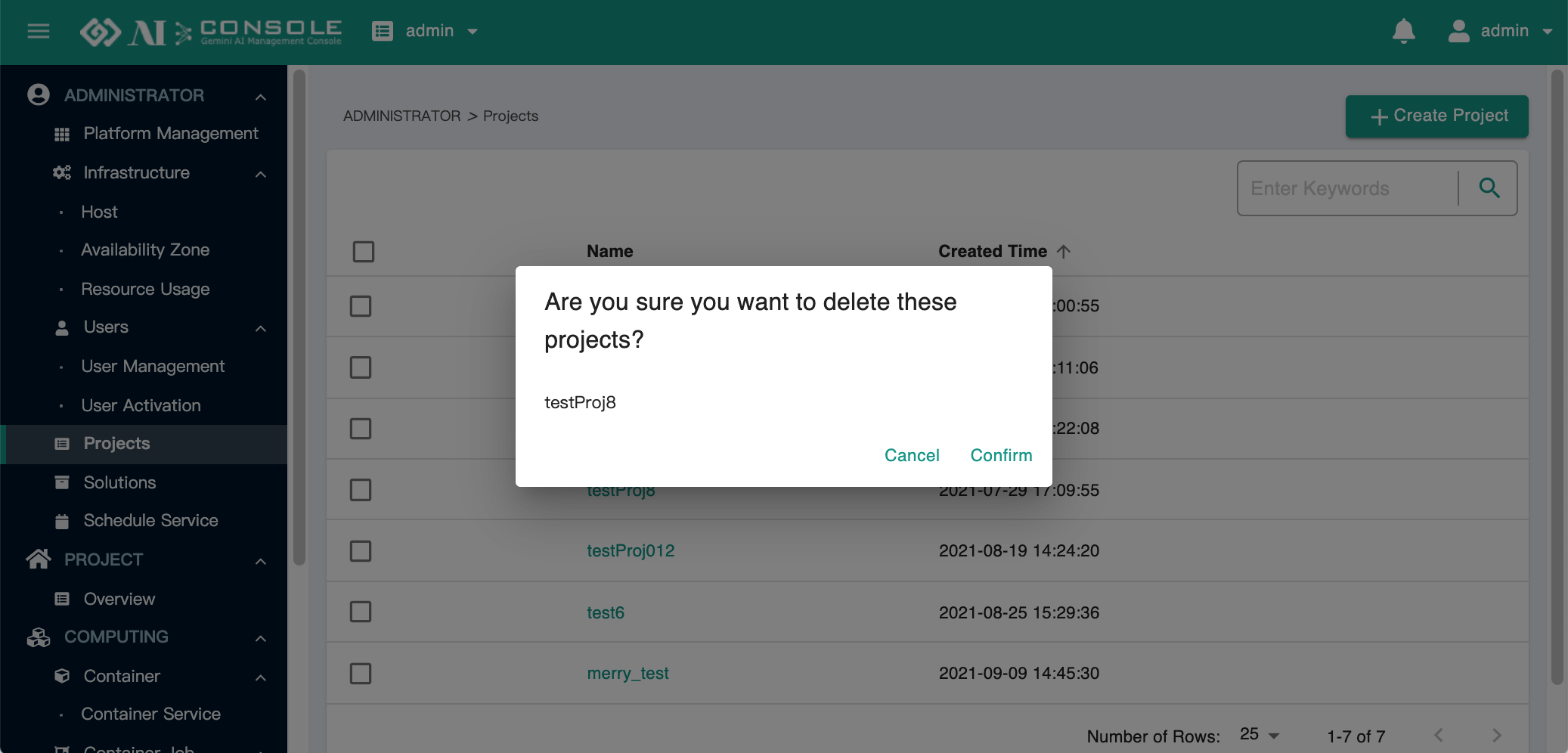Click the Administrator account icon in sidebar
The height and width of the screenshot is (753, 1568).
pos(39,95)
